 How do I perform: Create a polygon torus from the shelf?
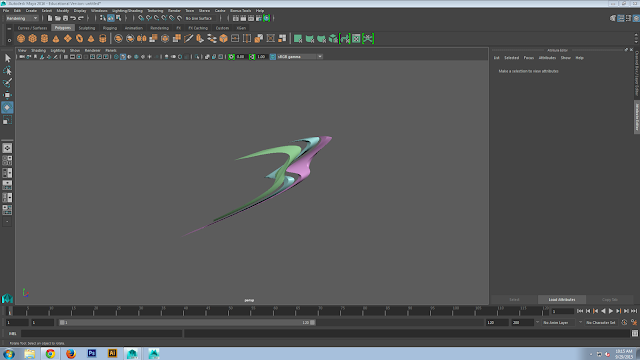80,38
